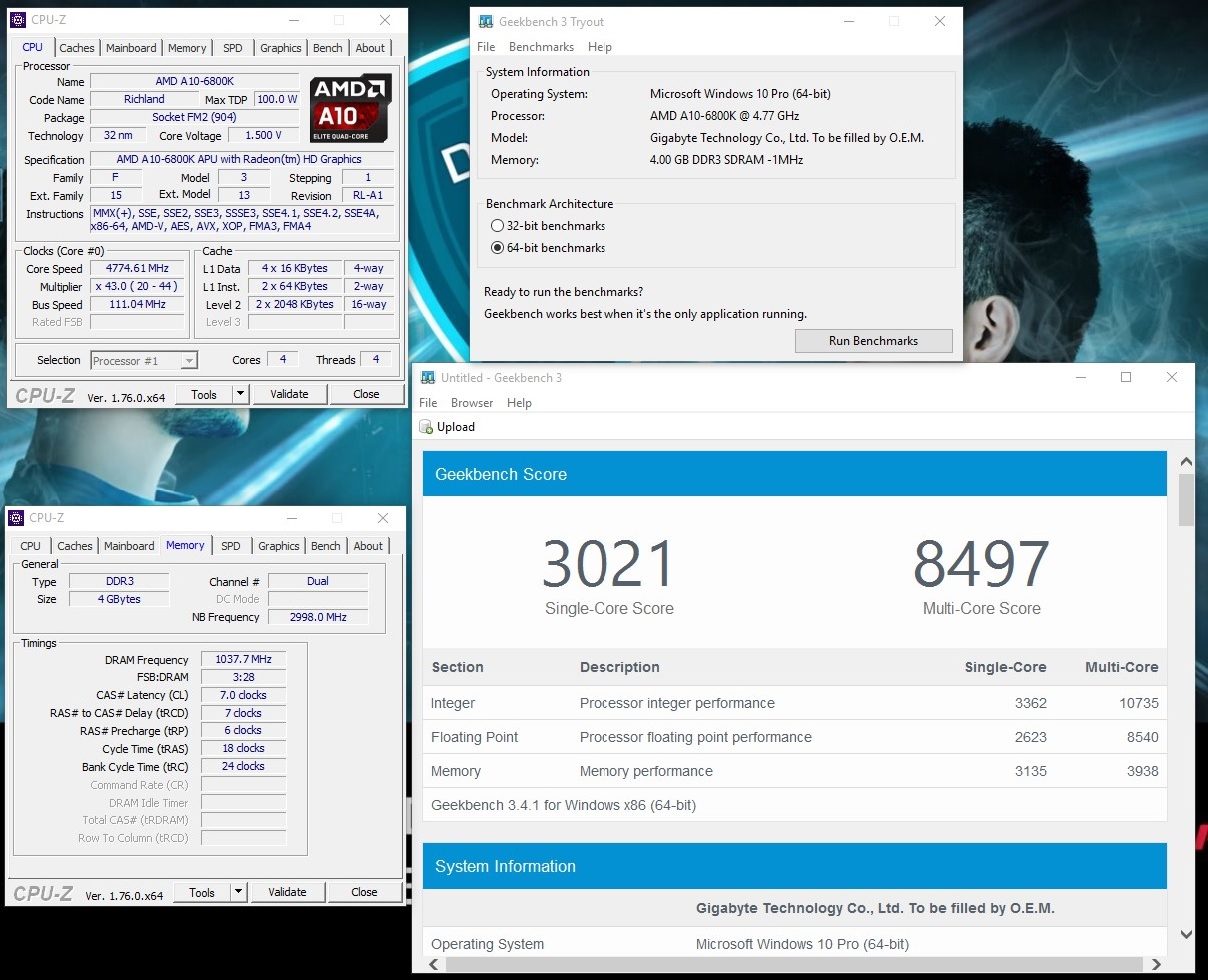Image resolution: width=1208 pixels, height=980 pixels.
Task: Click Tools button in top CPU-Z window
Action: pos(204,394)
